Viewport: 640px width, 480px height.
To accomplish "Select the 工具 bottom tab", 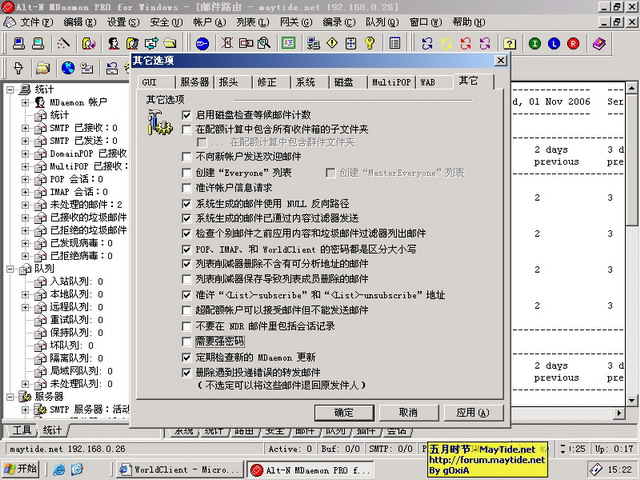I will coord(21,430).
